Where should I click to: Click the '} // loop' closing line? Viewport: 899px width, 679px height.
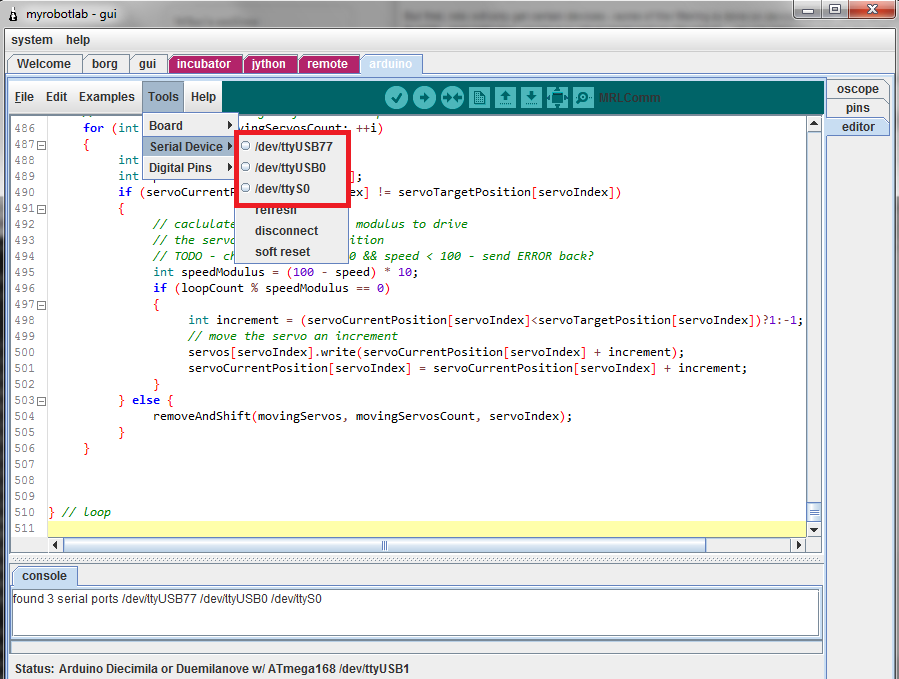tap(80, 512)
